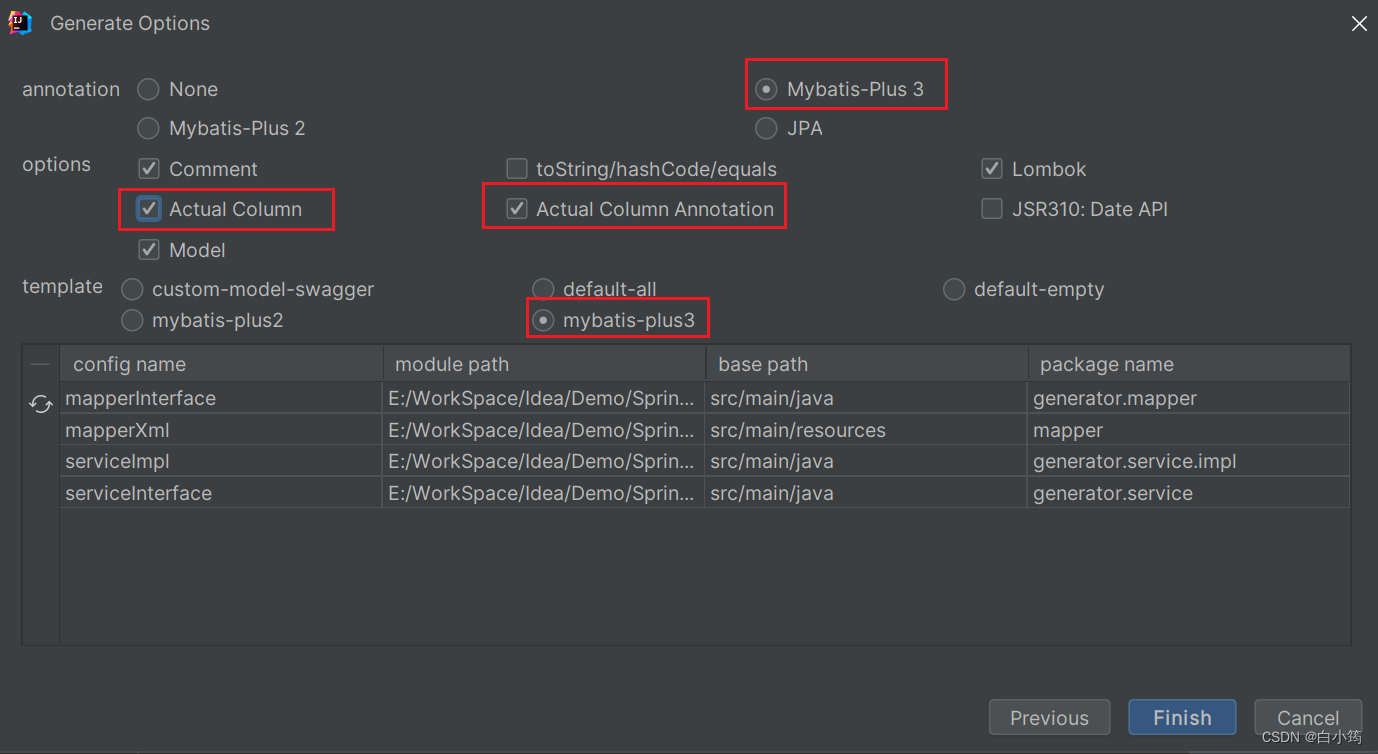Select the mapperXml config name cell
Image resolution: width=1378 pixels, height=754 pixels.
pyautogui.click(x=221, y=430)
